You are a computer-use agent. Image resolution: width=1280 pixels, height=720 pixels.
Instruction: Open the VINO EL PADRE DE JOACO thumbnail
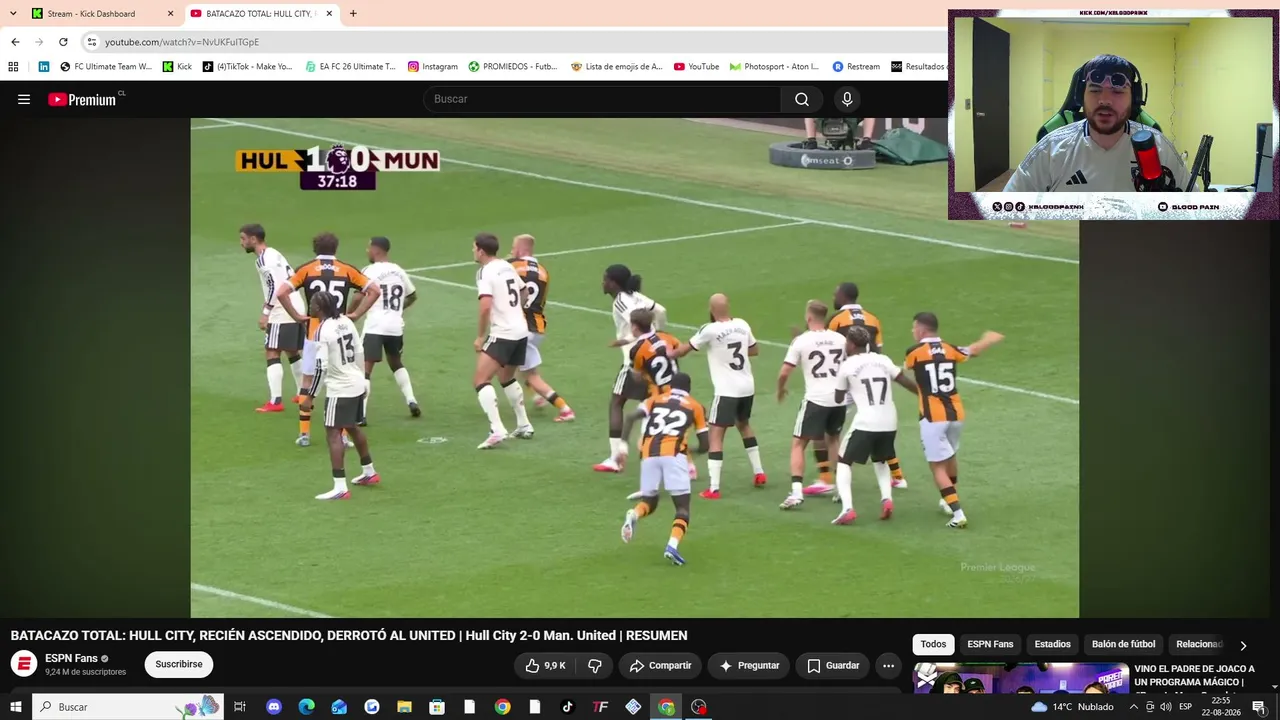point(1021,677)
